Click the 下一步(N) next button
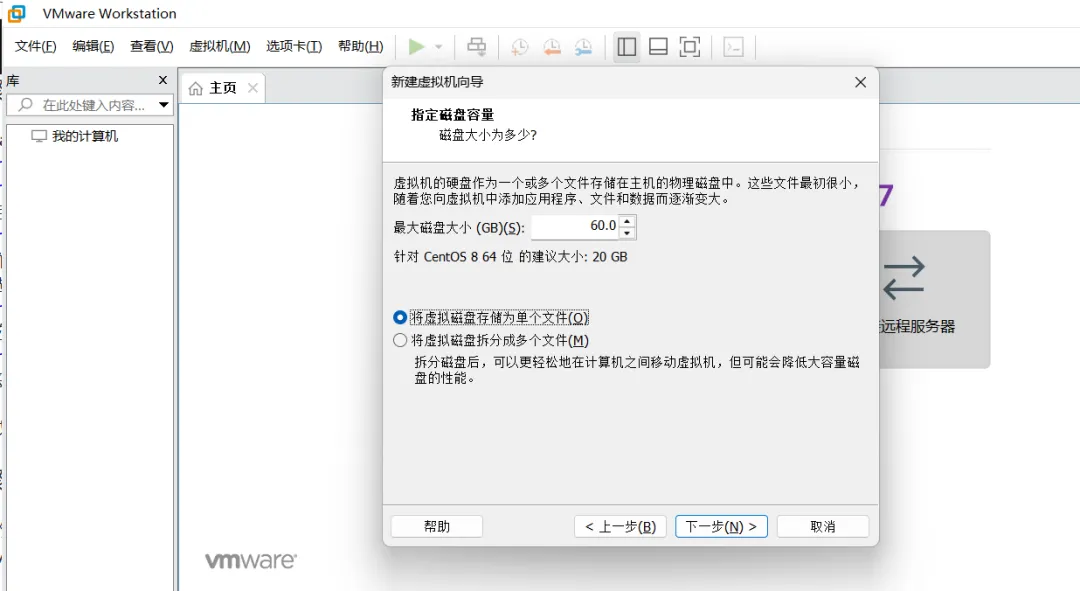 tap(721, 527)
